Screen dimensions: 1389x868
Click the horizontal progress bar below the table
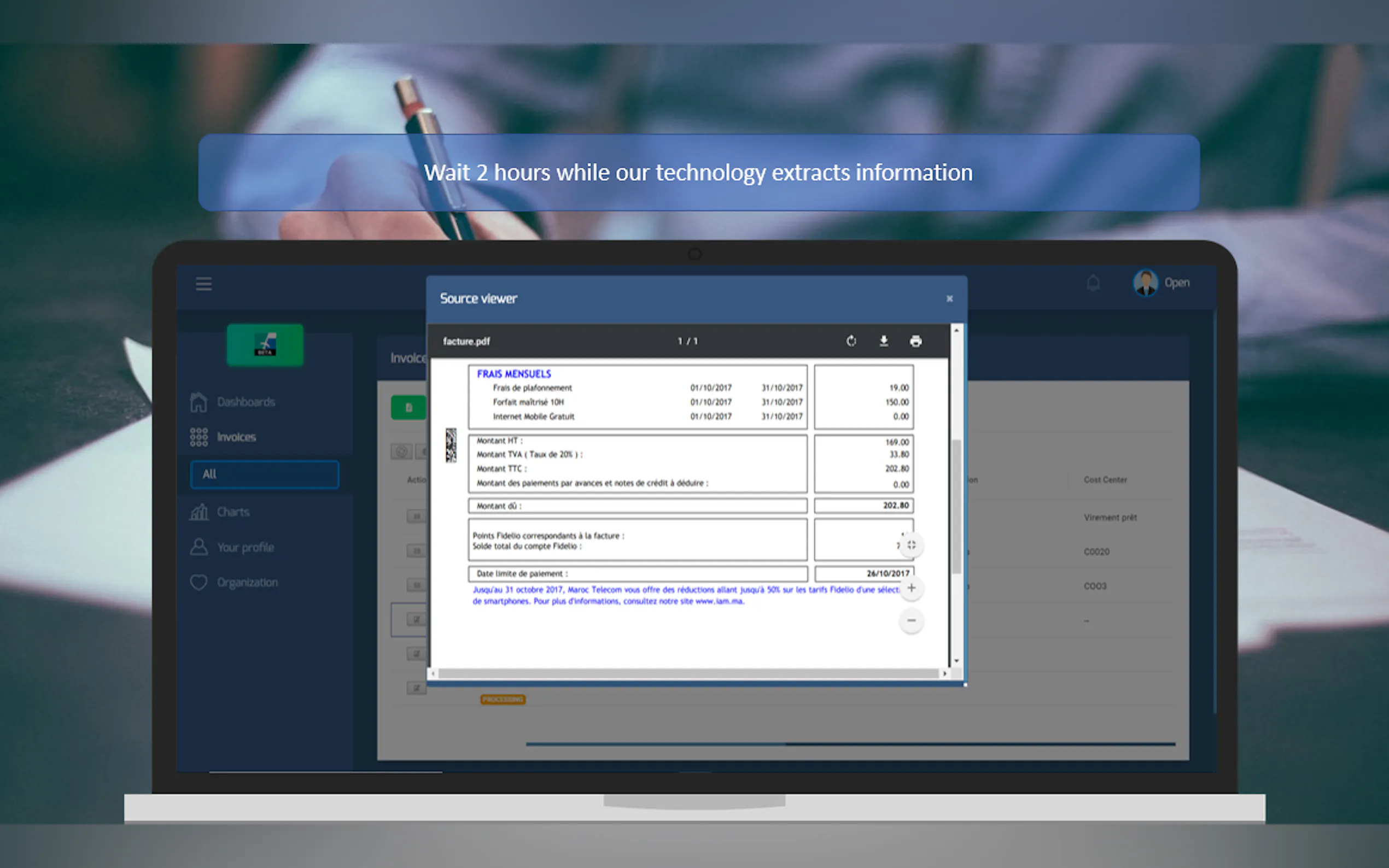850,743
